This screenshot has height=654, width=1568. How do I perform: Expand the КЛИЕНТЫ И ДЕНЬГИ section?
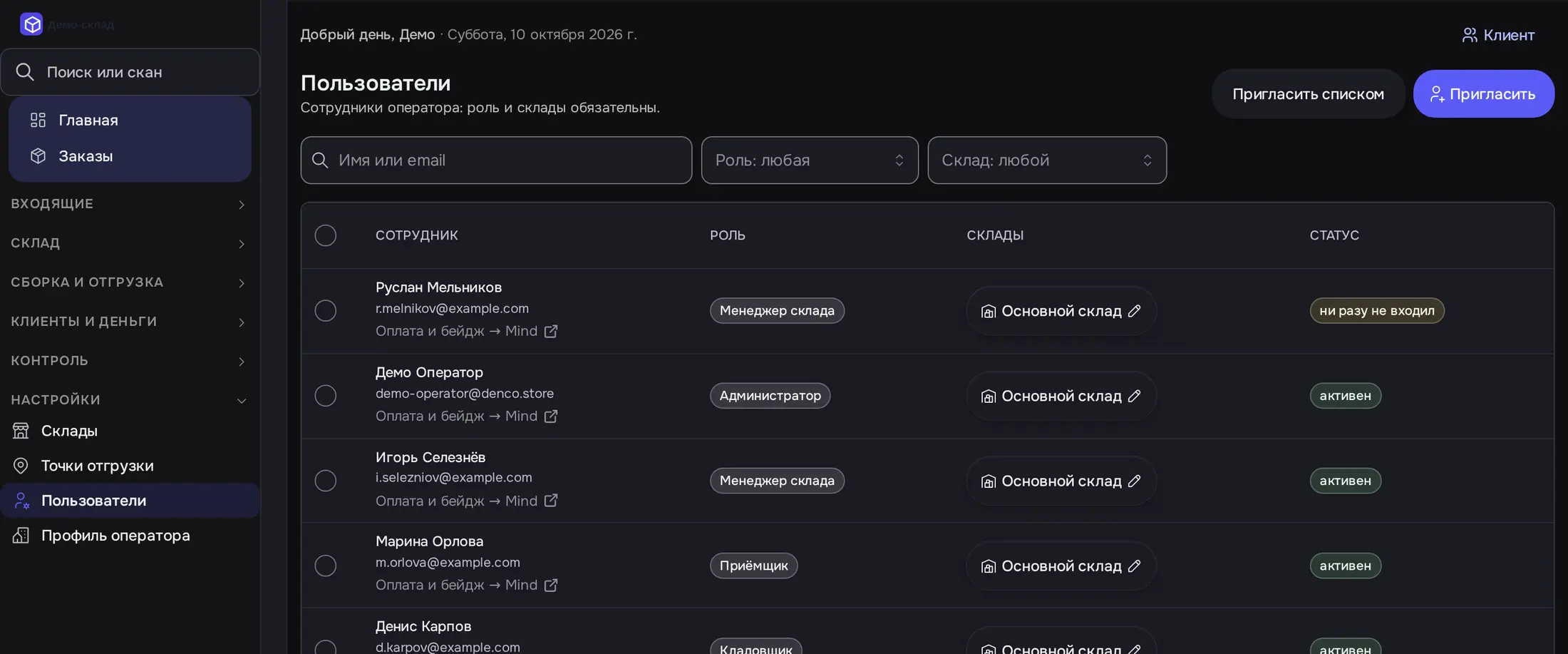point(129,322)
